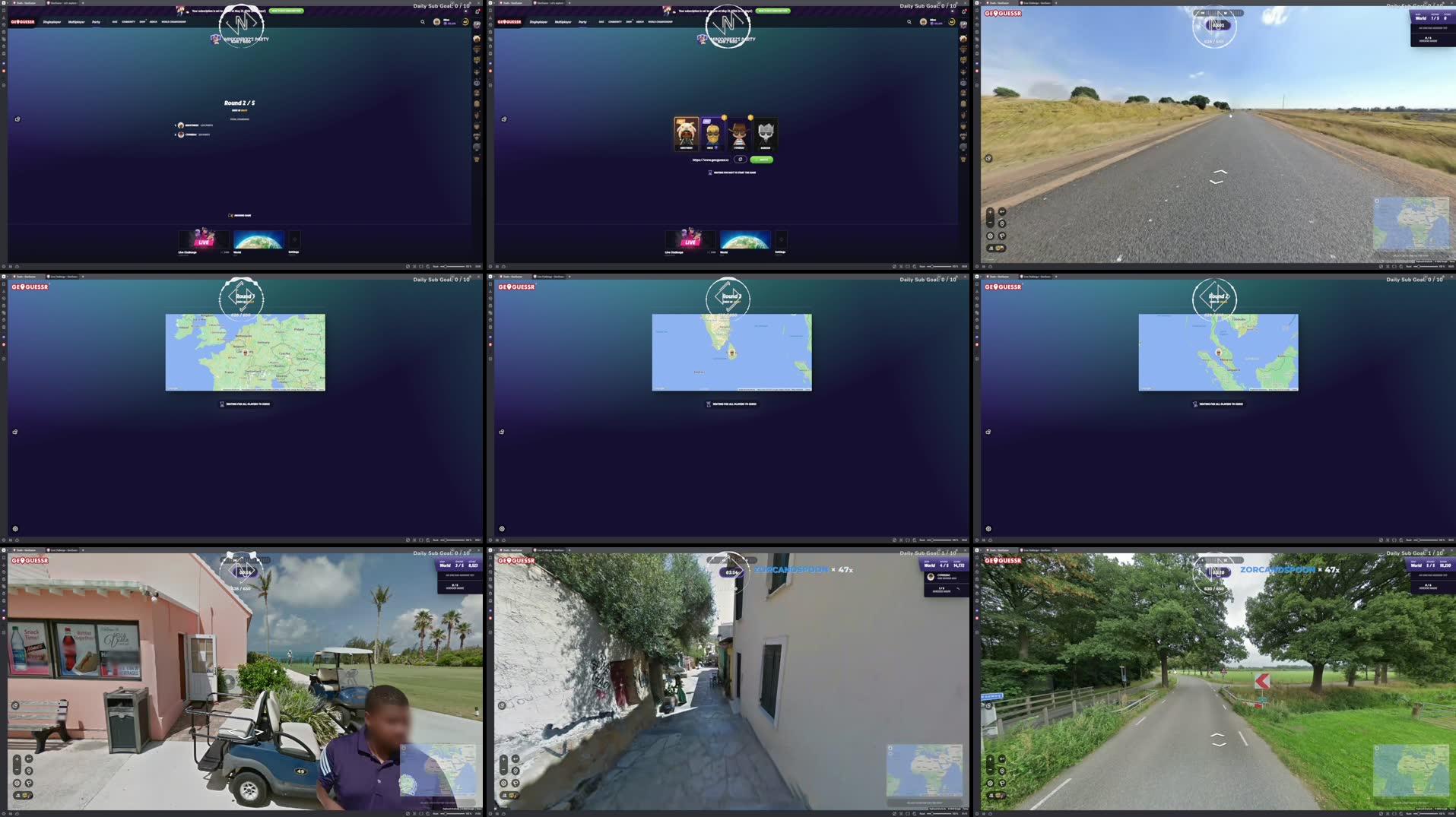The image size is (1456, 817).
Task: Click your profile avatar in the navbar
Action: pos(923,22)
